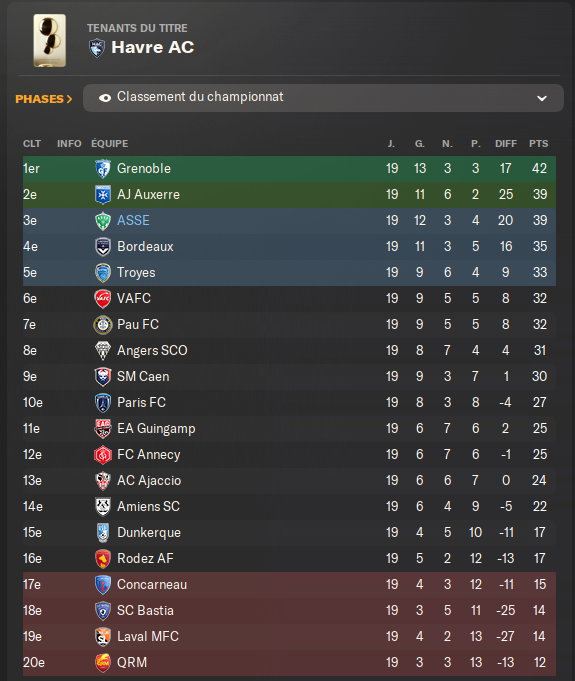Viewport: 575px width, 681px height.
Task: Click the VAFC red club badge
Action: (103, 299)
